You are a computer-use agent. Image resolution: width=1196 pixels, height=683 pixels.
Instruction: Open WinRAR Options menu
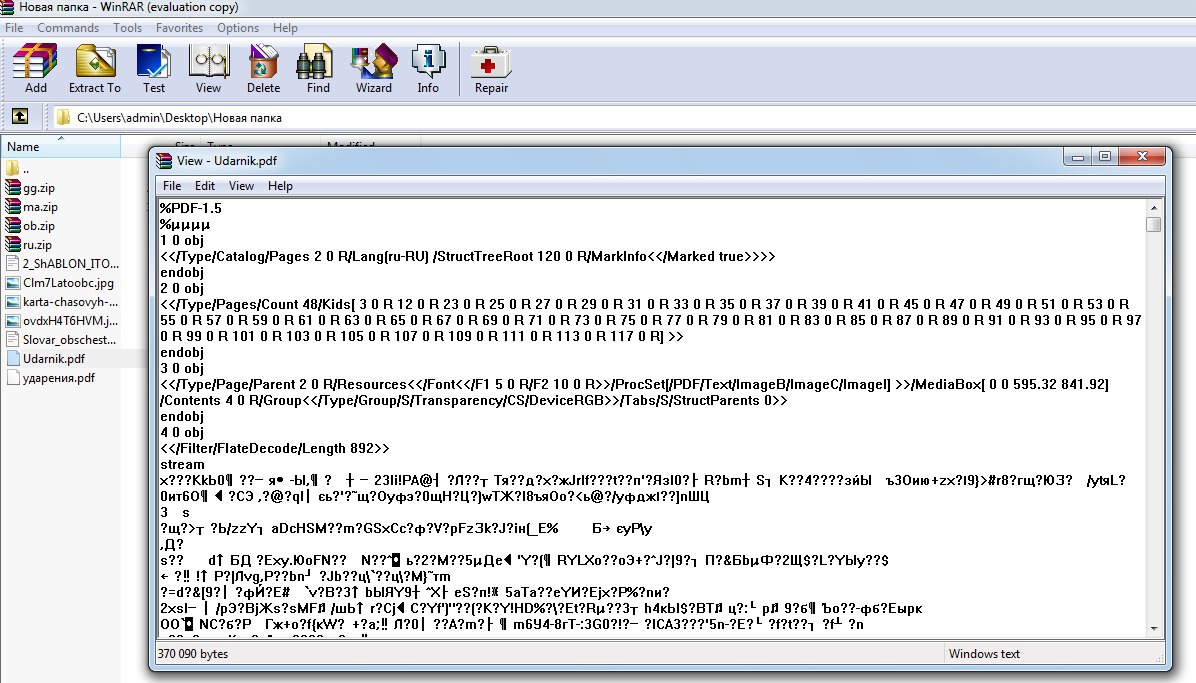click(x=238, y=27)
